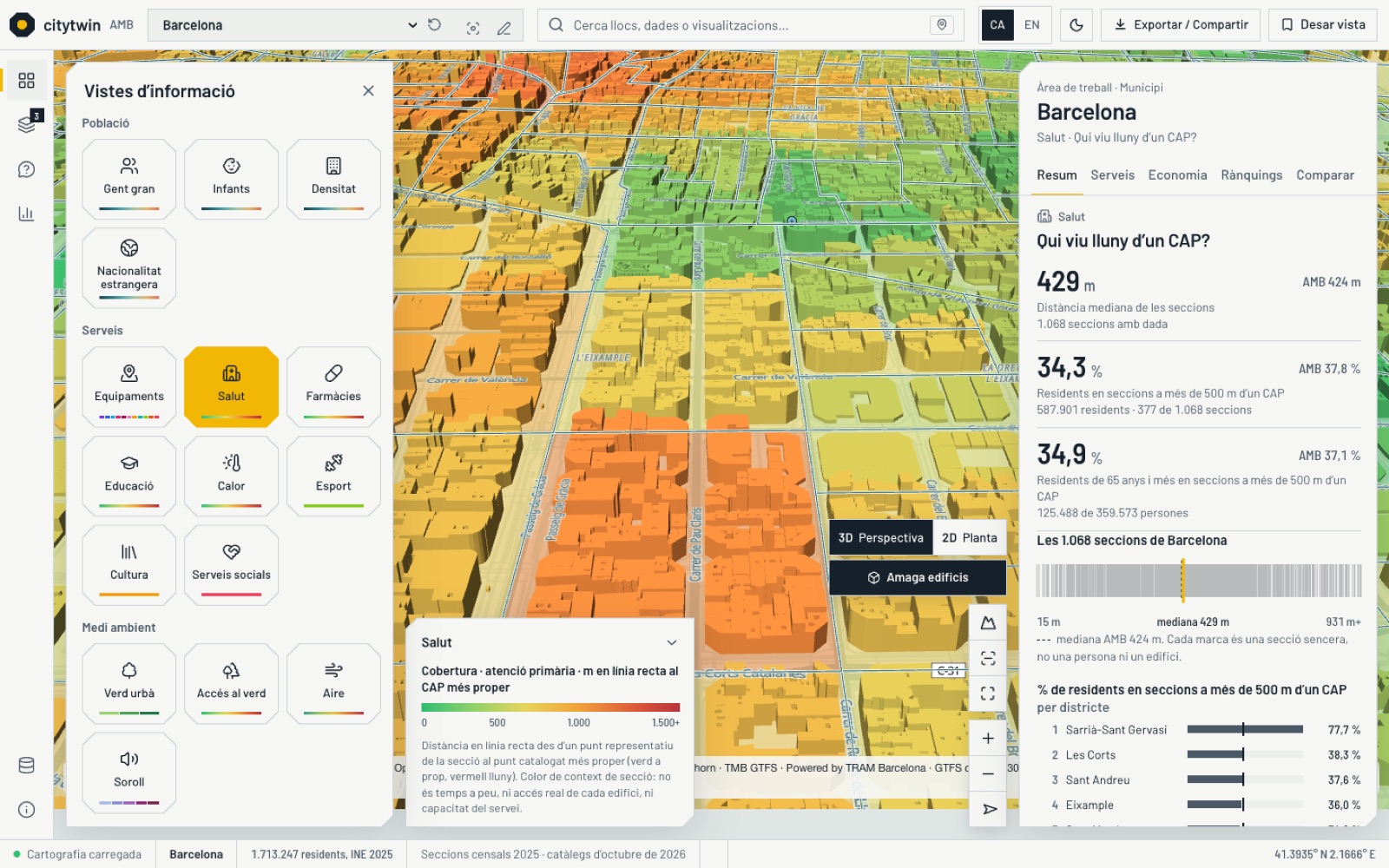Open the database sidebar icon
Viewport: 1389px width, 868px height.
coord(27,766)
